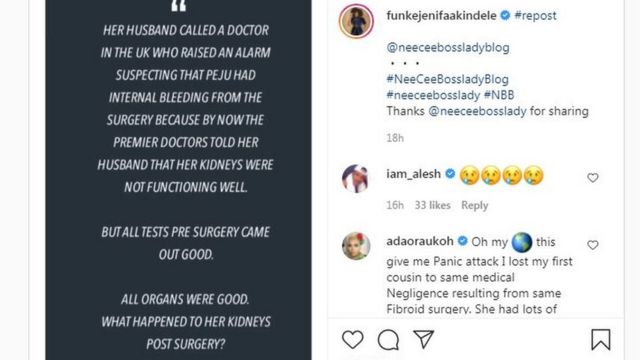
Task: Open funkejenifaakindele profile picture
Action: pyautogui.click(x=356, y=21)
